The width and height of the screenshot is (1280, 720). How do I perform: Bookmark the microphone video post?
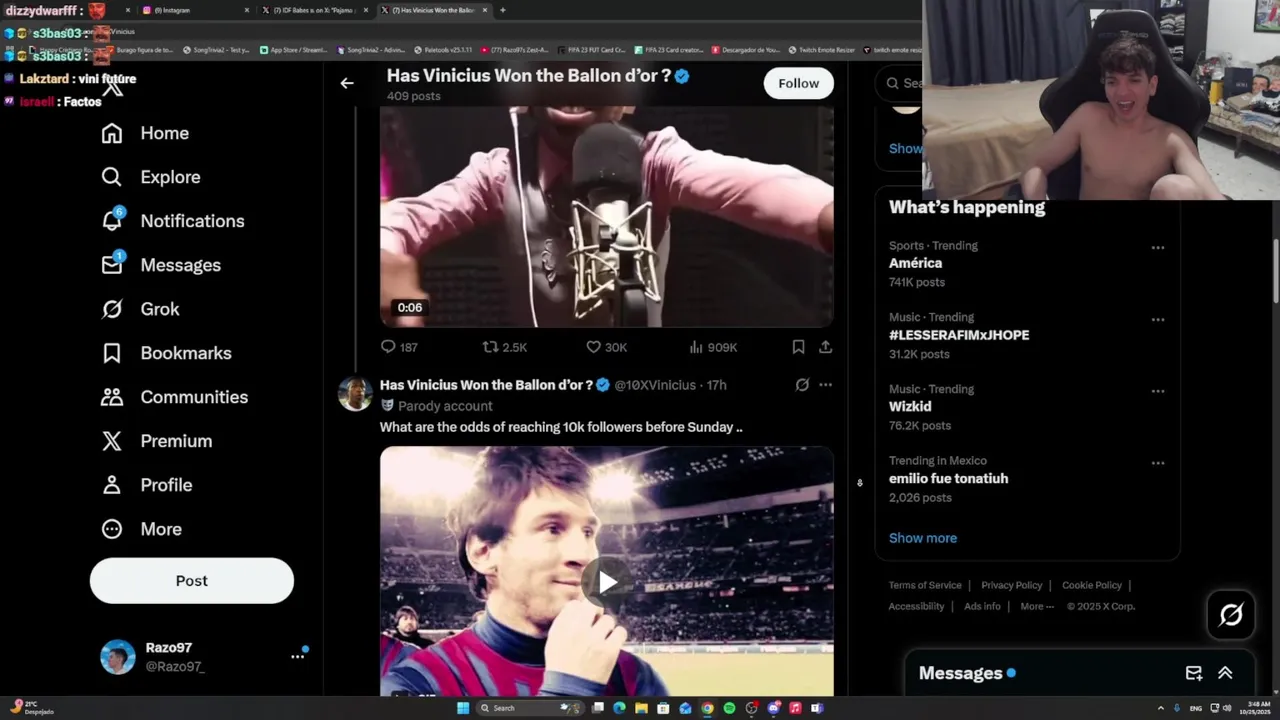coord(798,347)
